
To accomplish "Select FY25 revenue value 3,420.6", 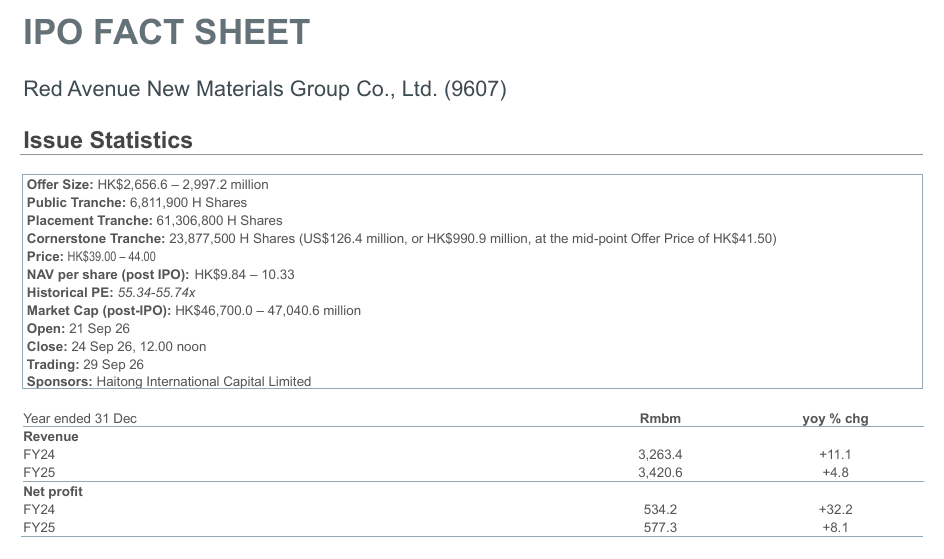I will tap(660, 472).
